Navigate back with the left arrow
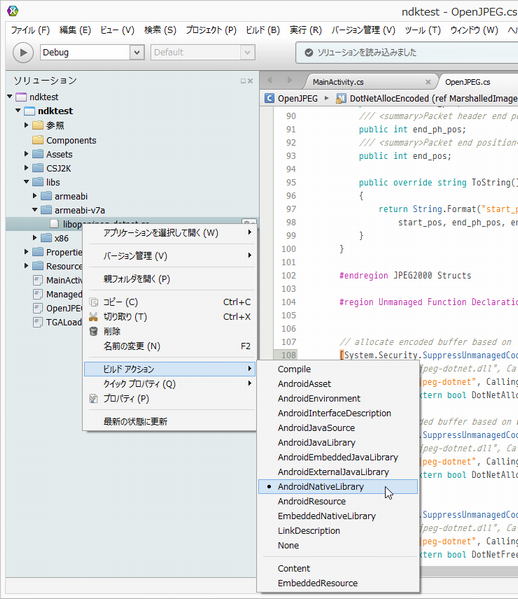This screenshot has height=599, width=518. point(270,80)
